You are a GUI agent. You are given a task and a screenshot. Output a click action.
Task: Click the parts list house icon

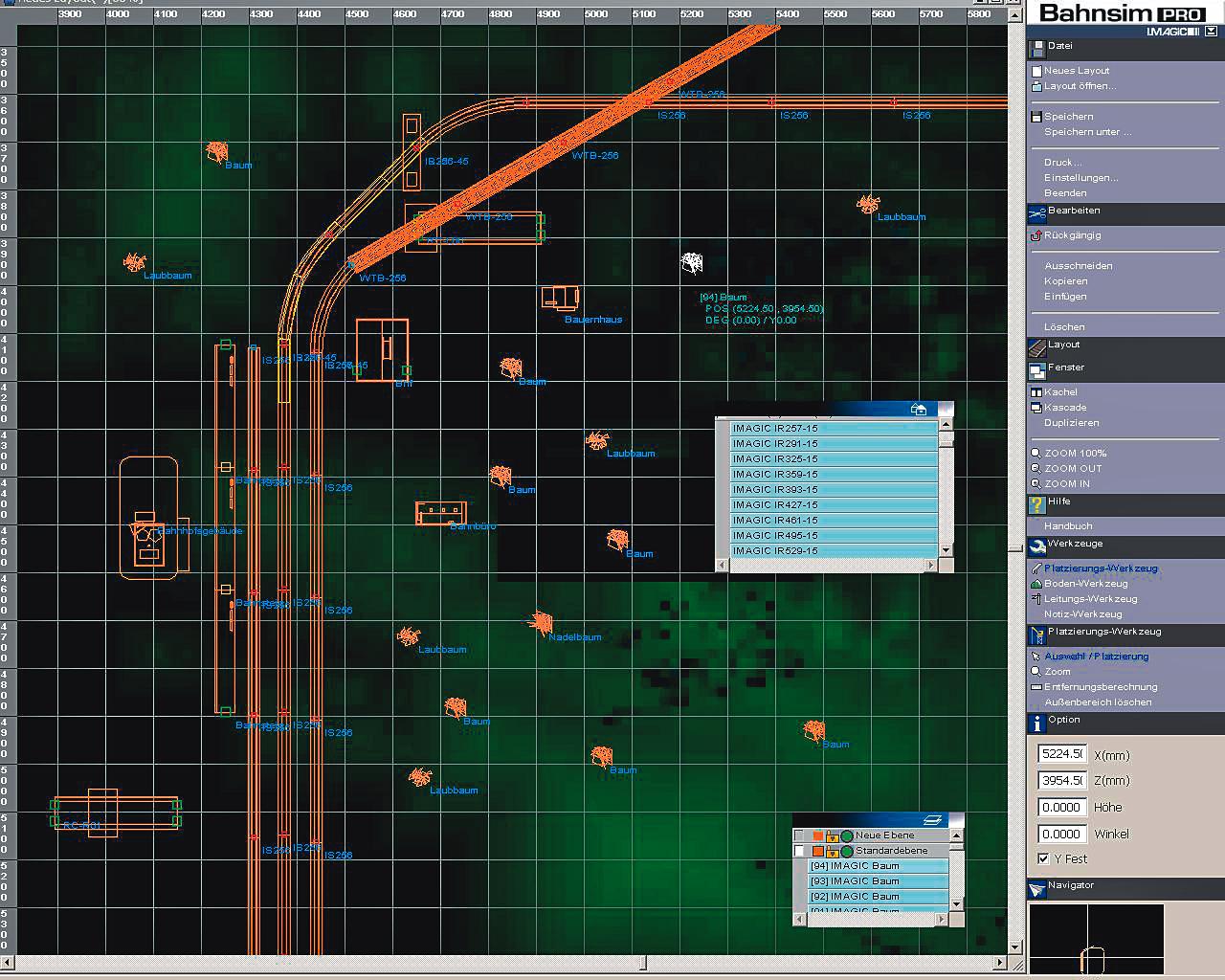[x=919, y=410]
